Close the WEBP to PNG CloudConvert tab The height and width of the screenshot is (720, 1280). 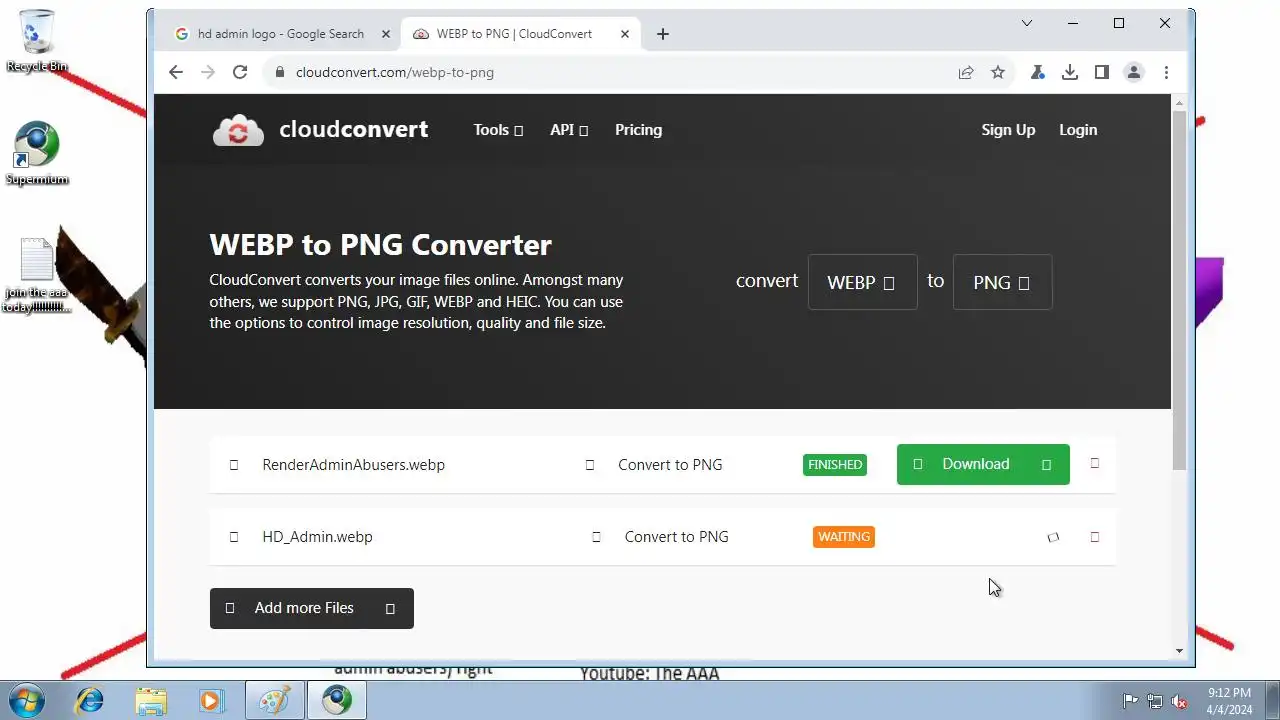(x=625, y=34)
